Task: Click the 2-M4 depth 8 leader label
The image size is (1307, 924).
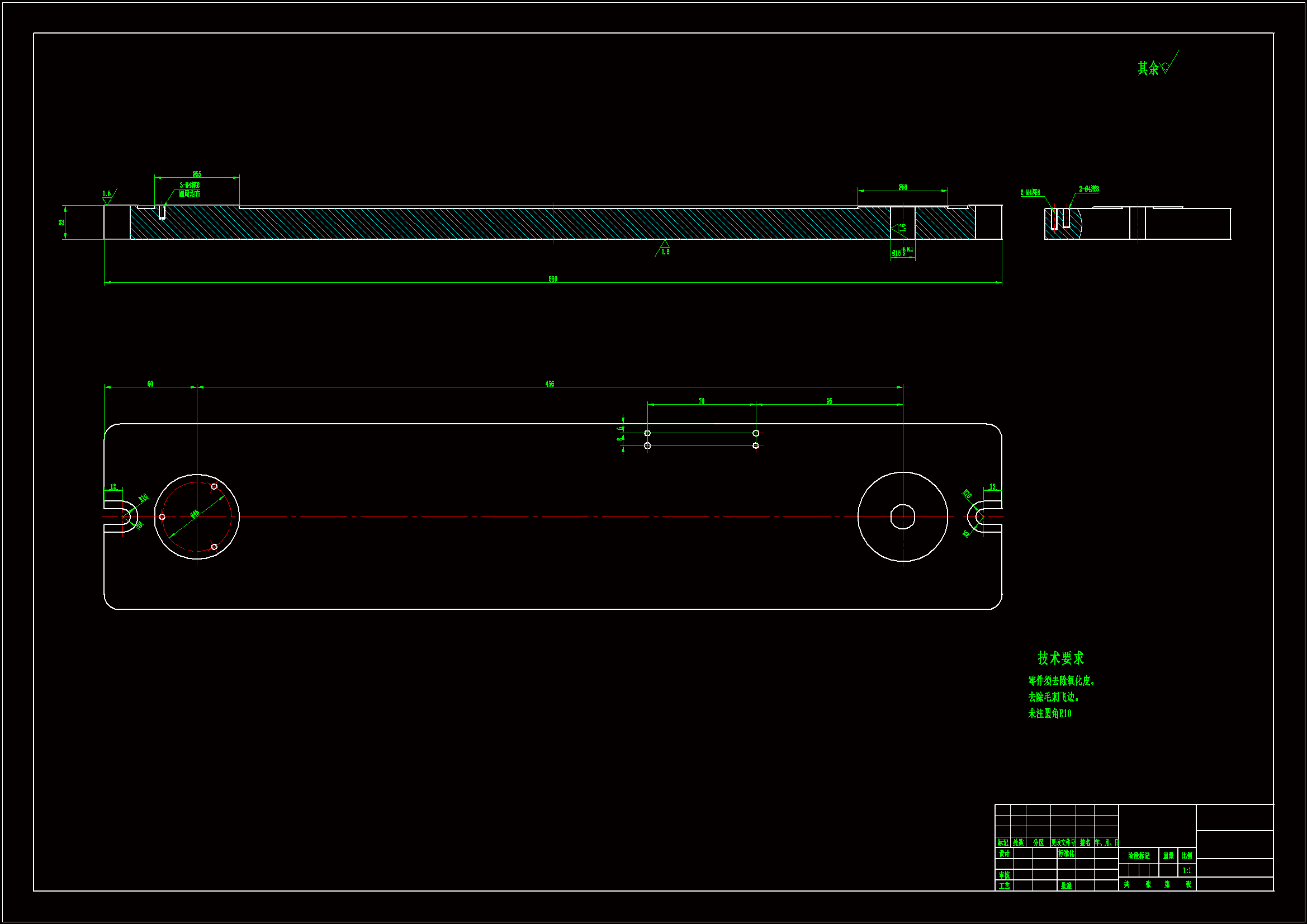Action: tap(1030, 192)
